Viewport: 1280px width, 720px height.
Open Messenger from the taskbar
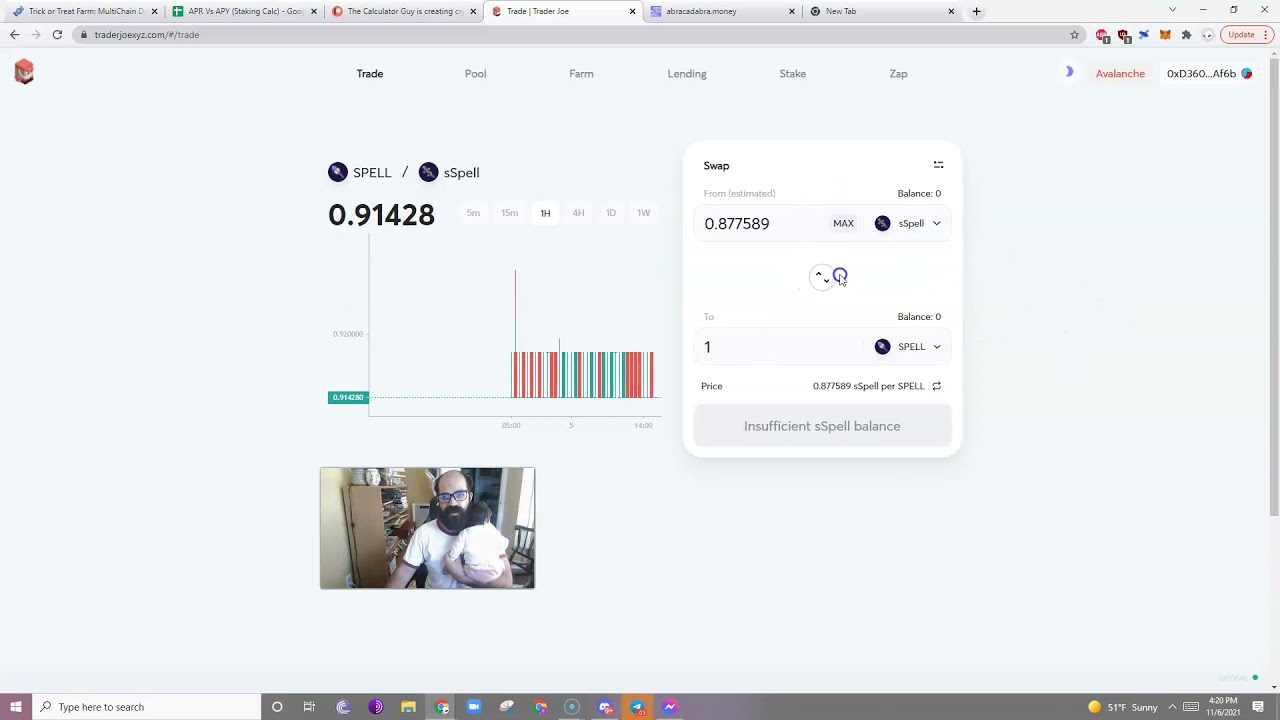(x=670, y=707)
